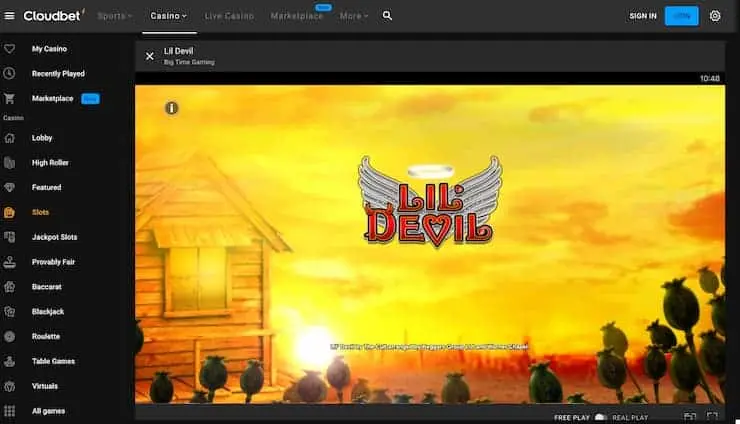Viewport: 740px width, 424px height.
Task: Go to the Cloudbet home logo
Action: coord(54,16)
